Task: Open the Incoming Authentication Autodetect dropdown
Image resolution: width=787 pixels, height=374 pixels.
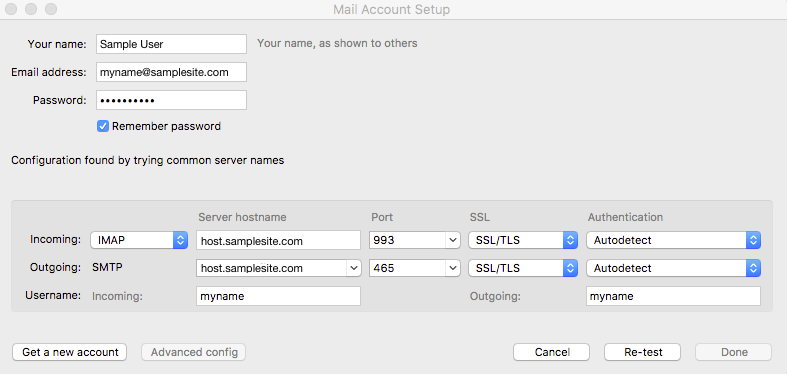Action: click(x=673, y=240)
